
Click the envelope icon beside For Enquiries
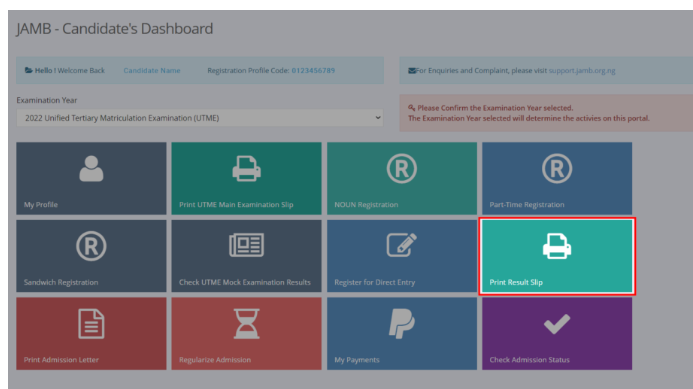[411, 70]
